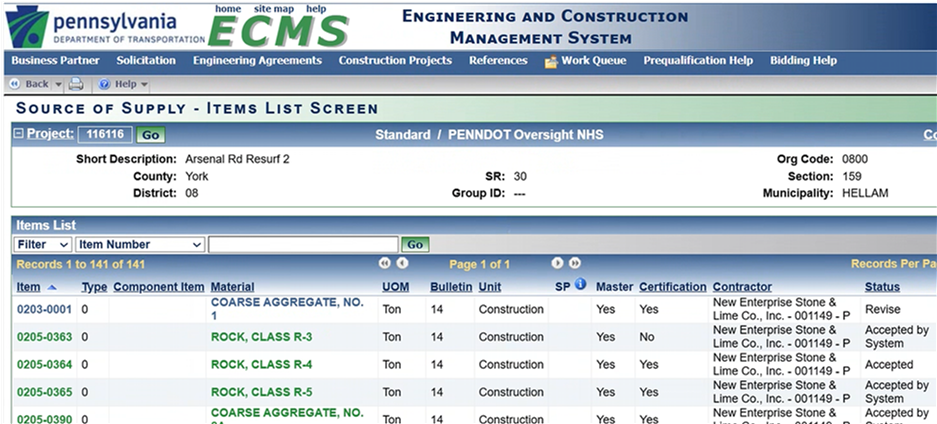Sort by the Status column header

pyautogui.click(x=882, y=287)
